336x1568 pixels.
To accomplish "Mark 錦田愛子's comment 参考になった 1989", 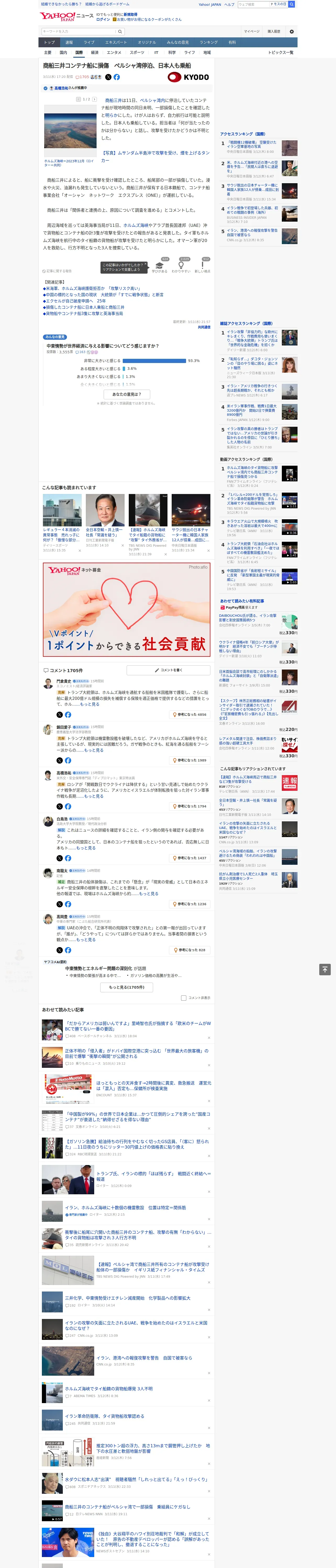I will pos(190,760).
